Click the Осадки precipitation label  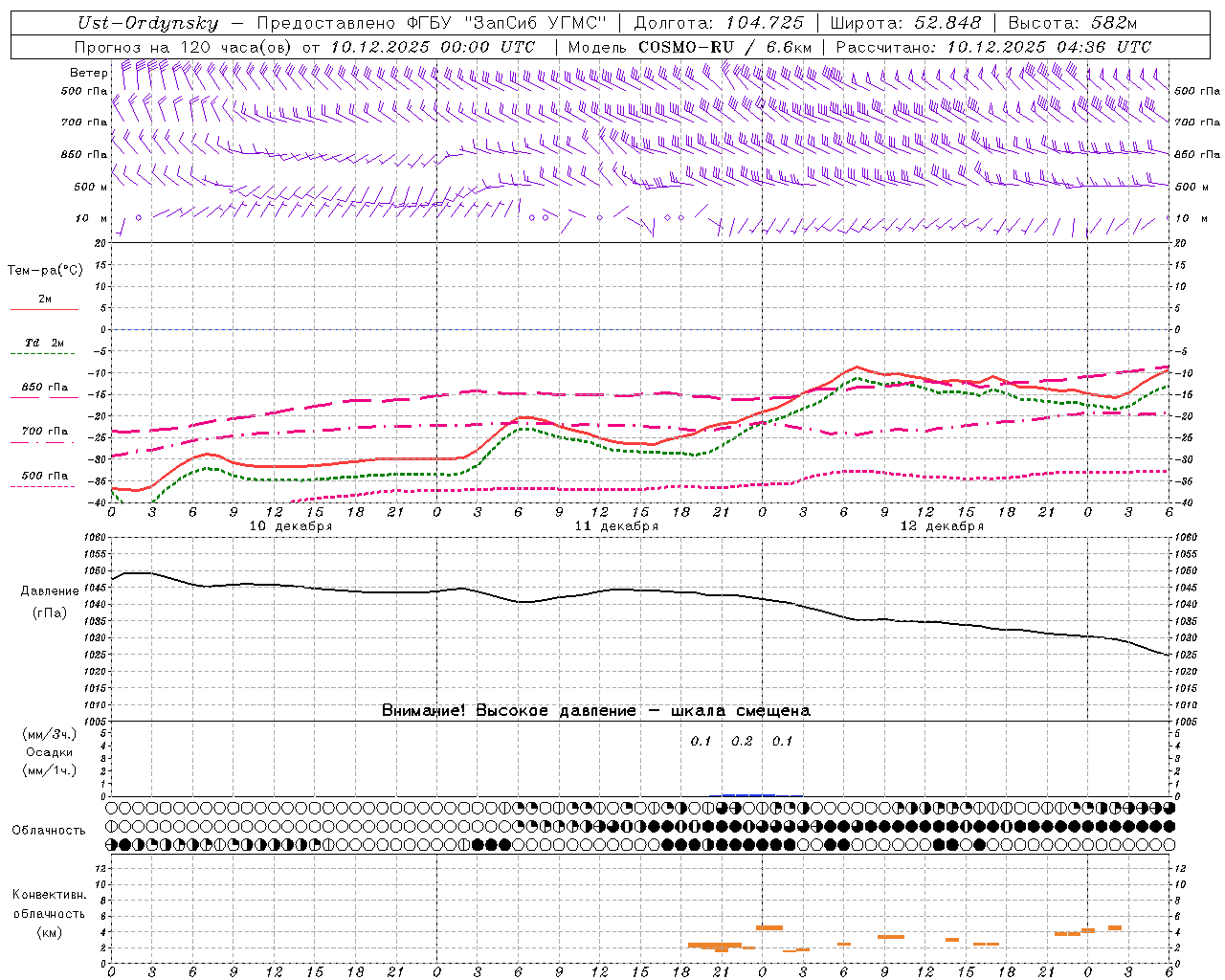tap(50, 753)
